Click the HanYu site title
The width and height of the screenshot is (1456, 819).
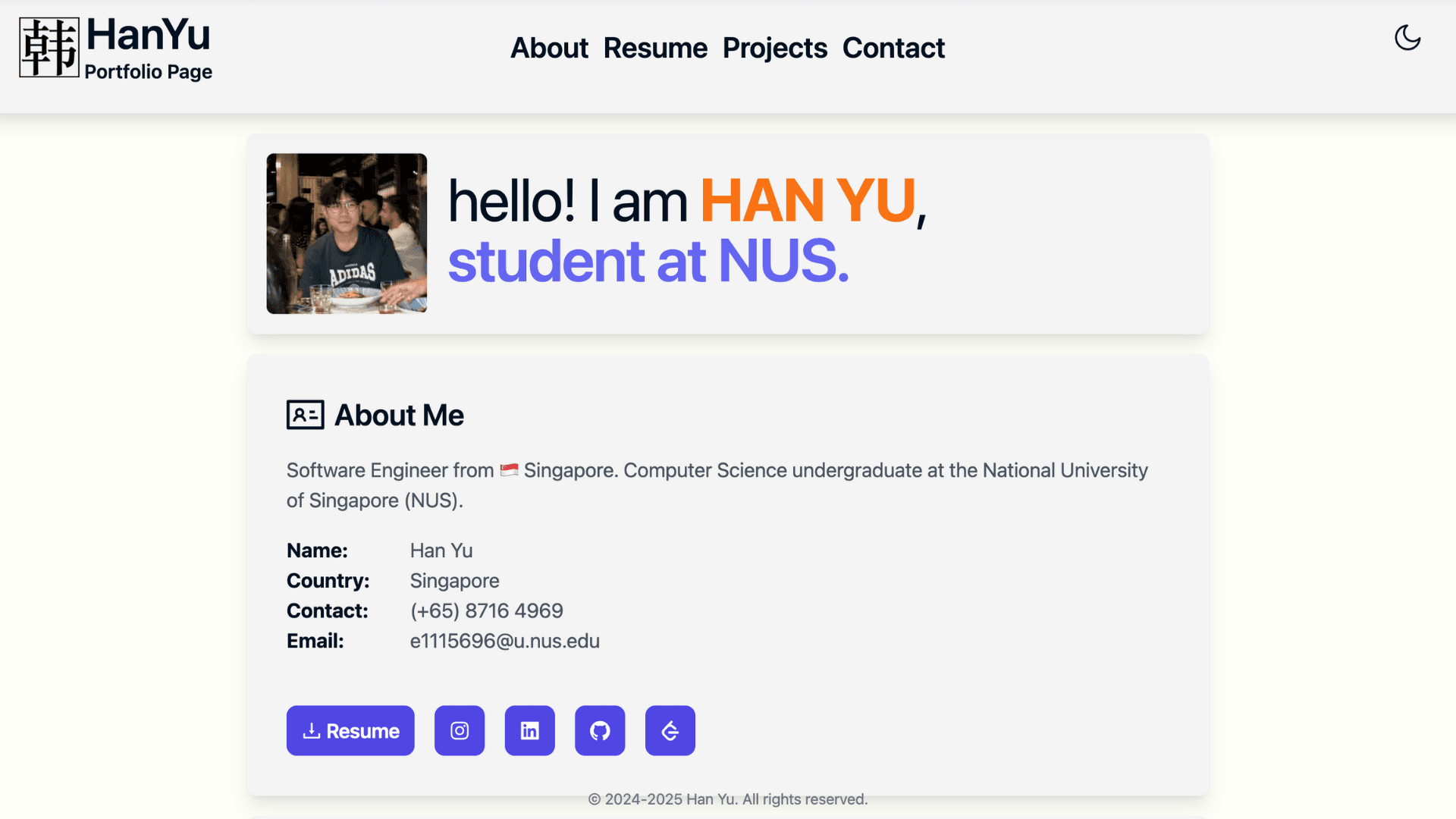point(148,35)
